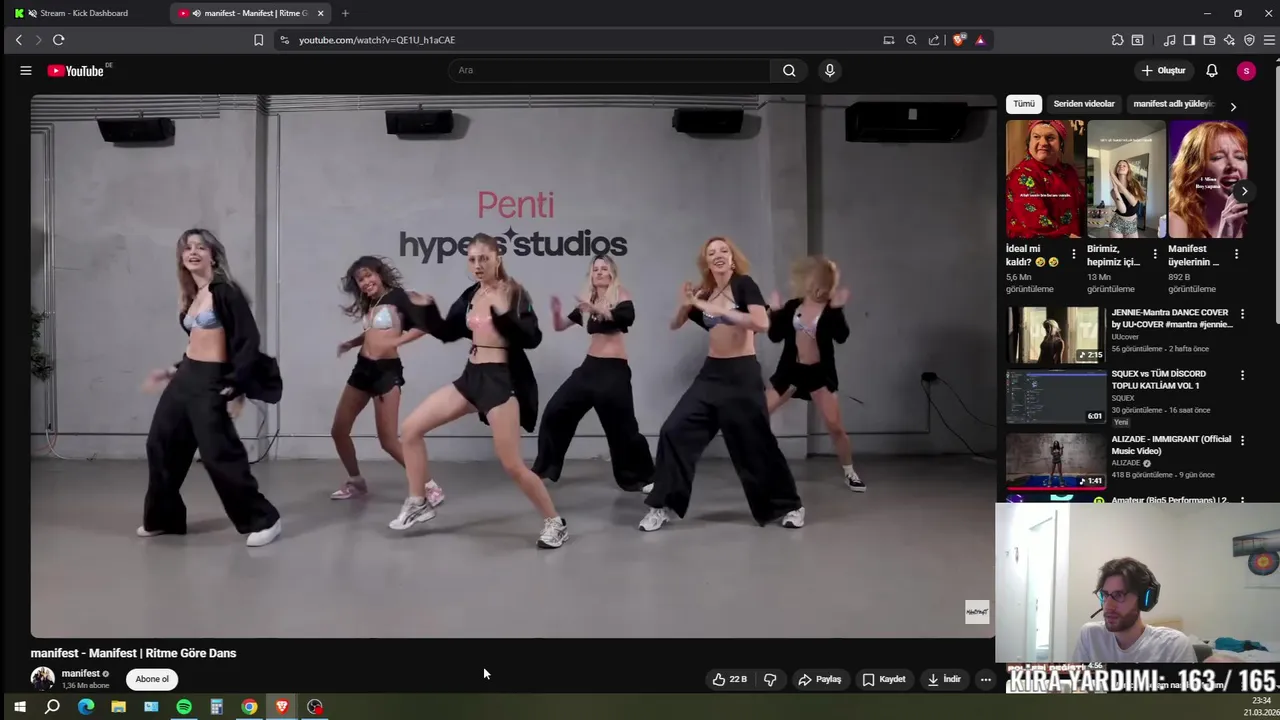Click the Oluştur create button
Screen dimensions: 1280x720
(1164, 70)
